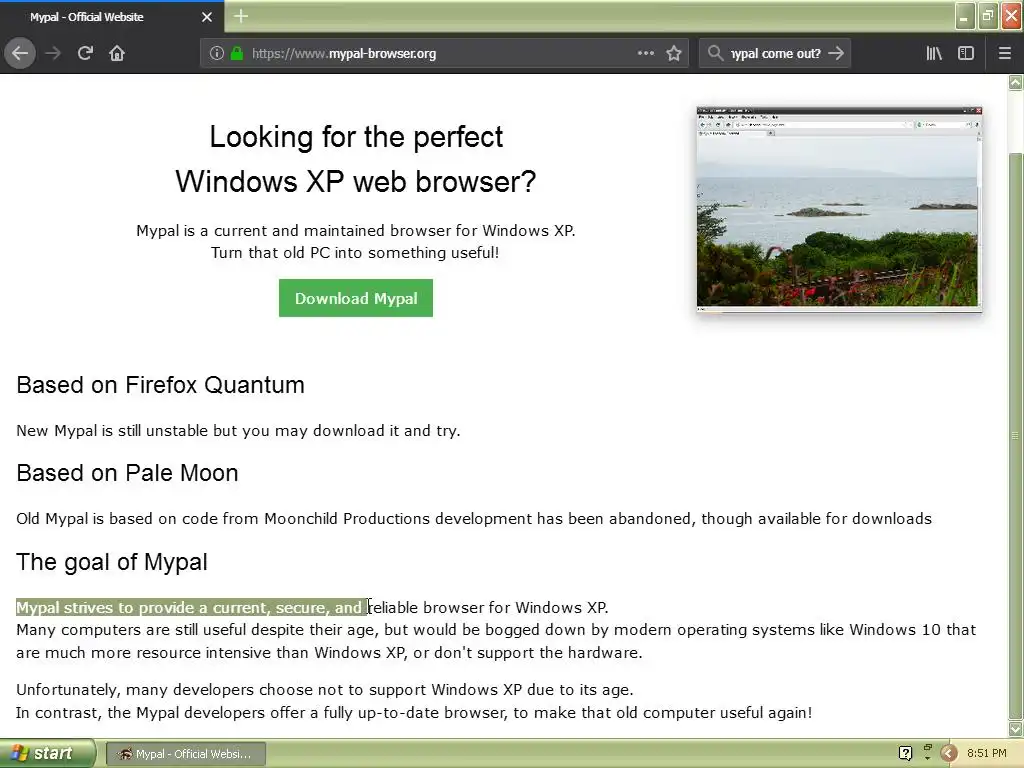Select the Mypal - Official Website tab
The image size is (1024, 768).
pyautogui.click(x=112, y=17)
